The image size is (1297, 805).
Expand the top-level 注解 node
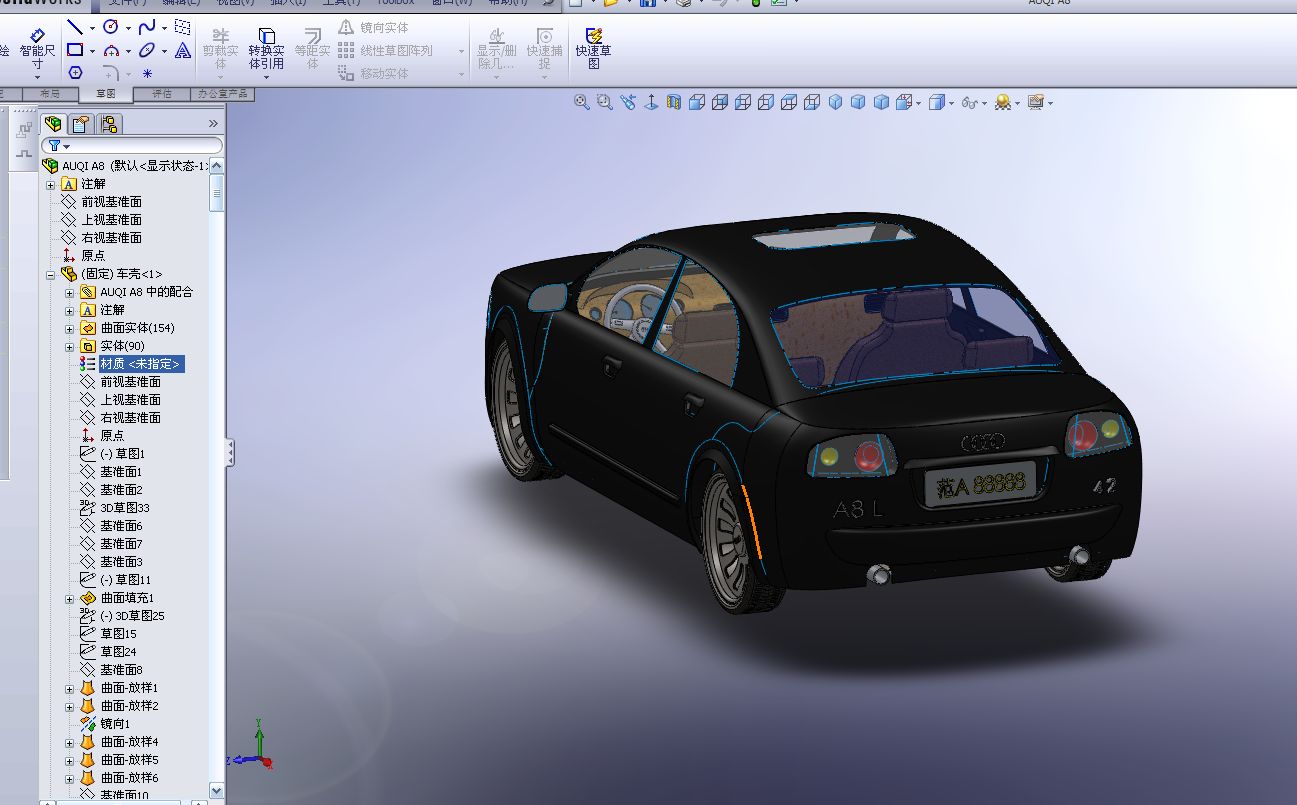(51, 184)
